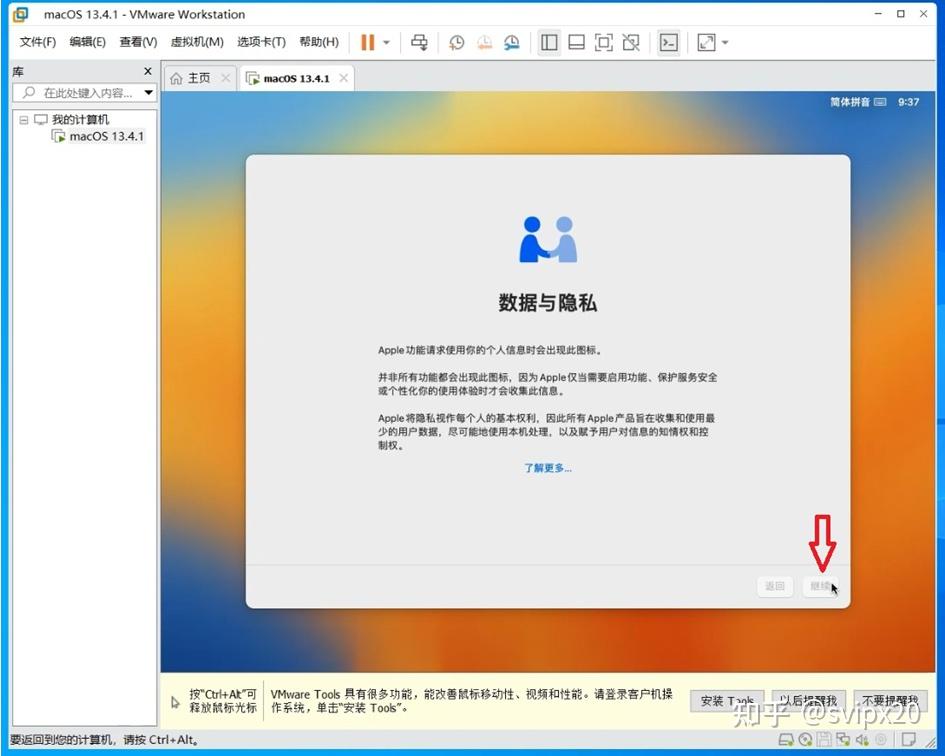Pause the virtual machine with the orange pause icon
Viewport: 945px width, 756px height.
[x=368, y=42]
